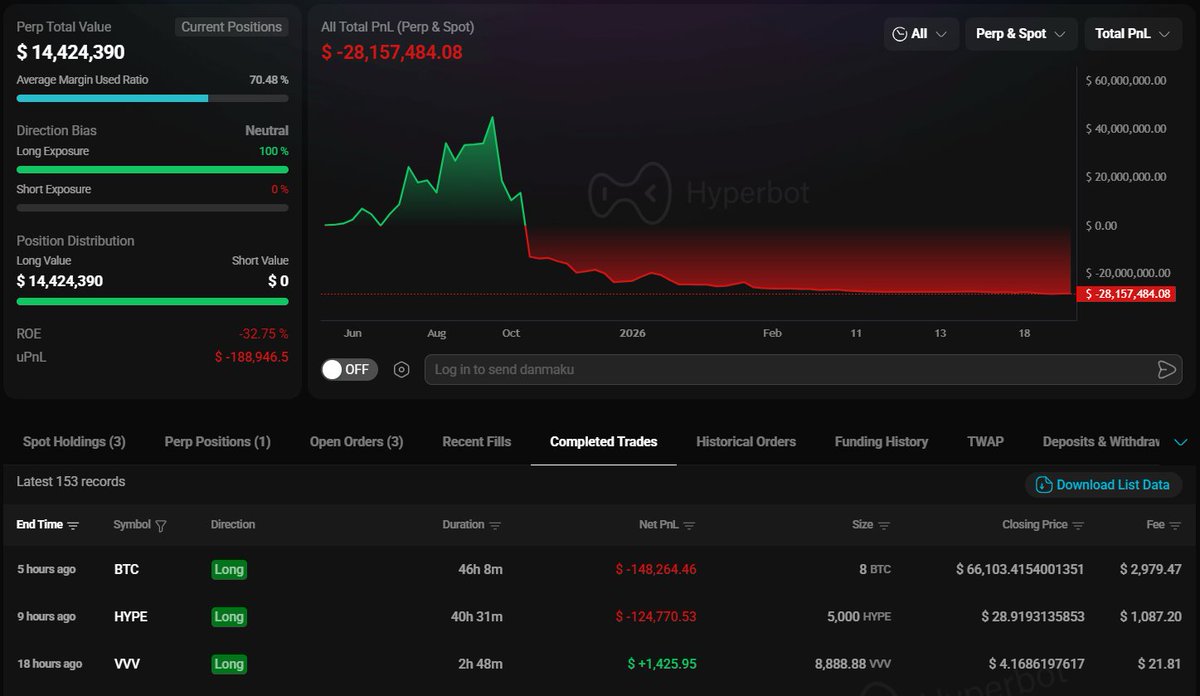
Task: Open the Funding History tab
Action: point(881,441)
